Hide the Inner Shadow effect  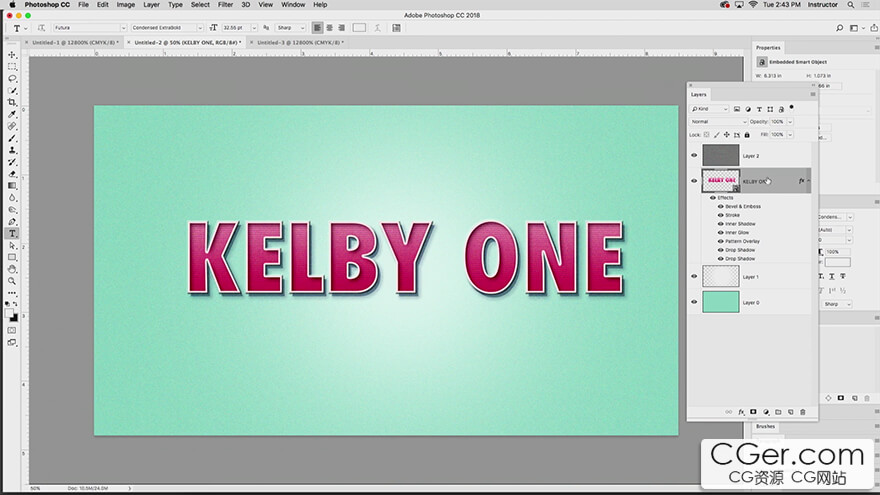click(x=721, y=224)
